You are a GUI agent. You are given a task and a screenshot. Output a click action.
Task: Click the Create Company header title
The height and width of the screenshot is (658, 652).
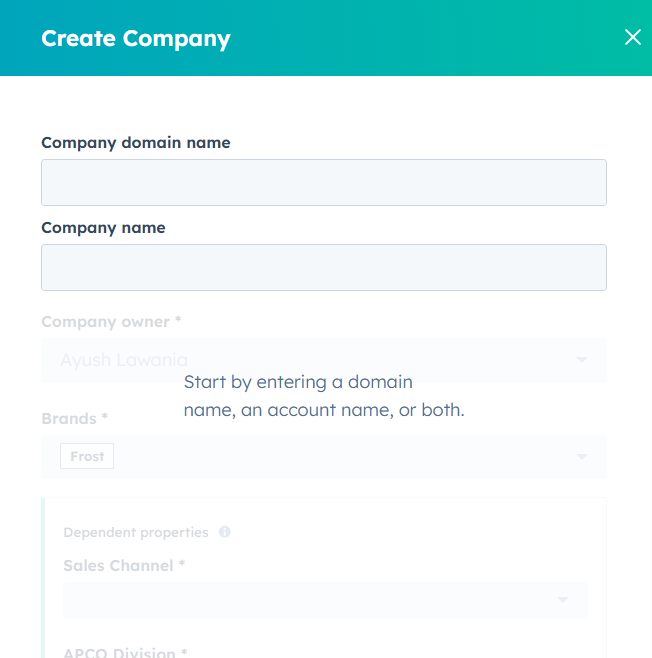tap(135, 39)
